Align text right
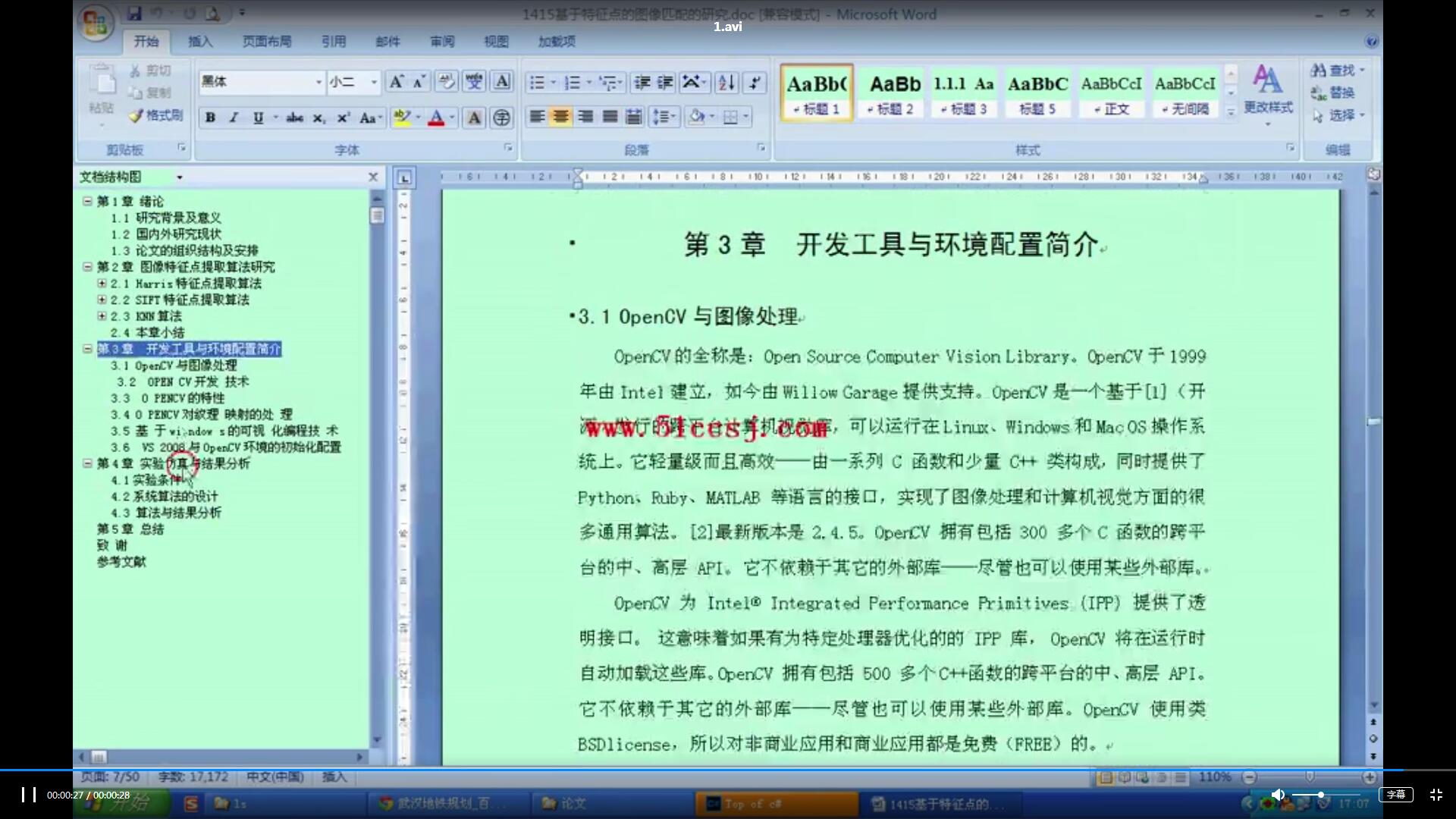The image size is (1456, 819). (x=585, y=117)
